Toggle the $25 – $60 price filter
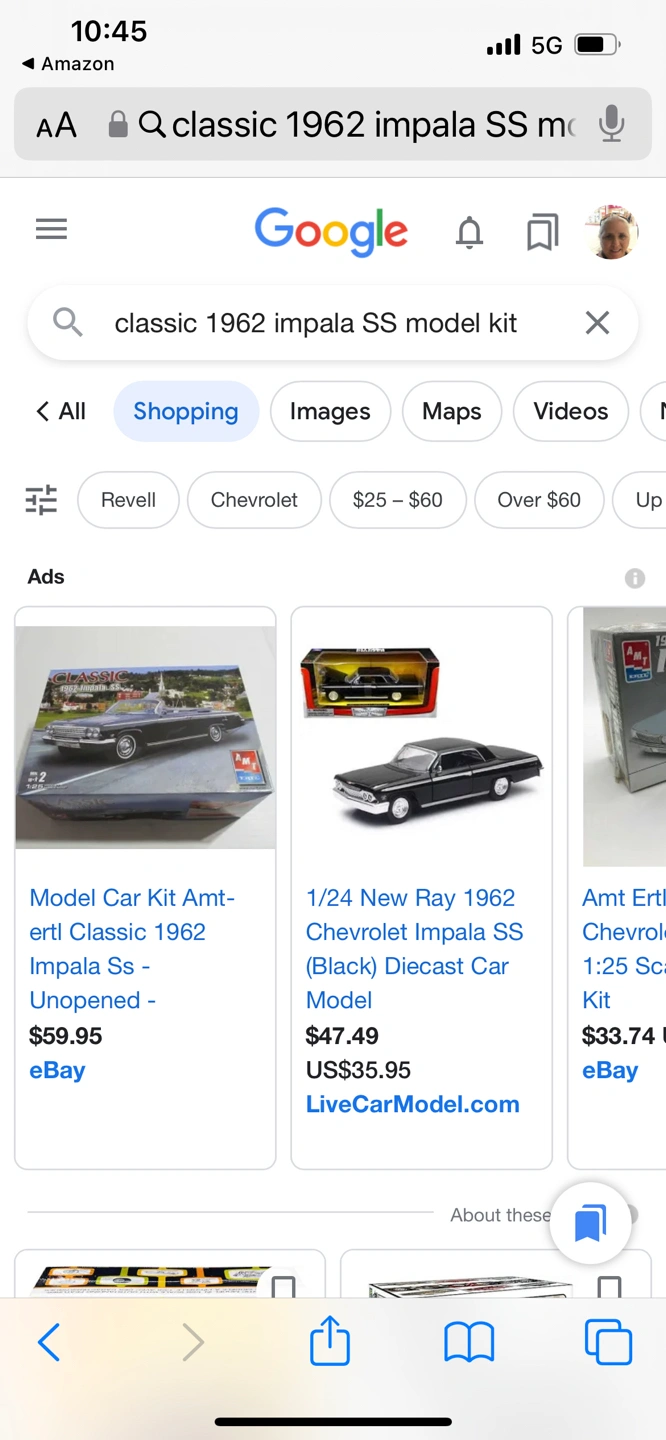Viewport: 666px width, 1440px height. [397, 500]
